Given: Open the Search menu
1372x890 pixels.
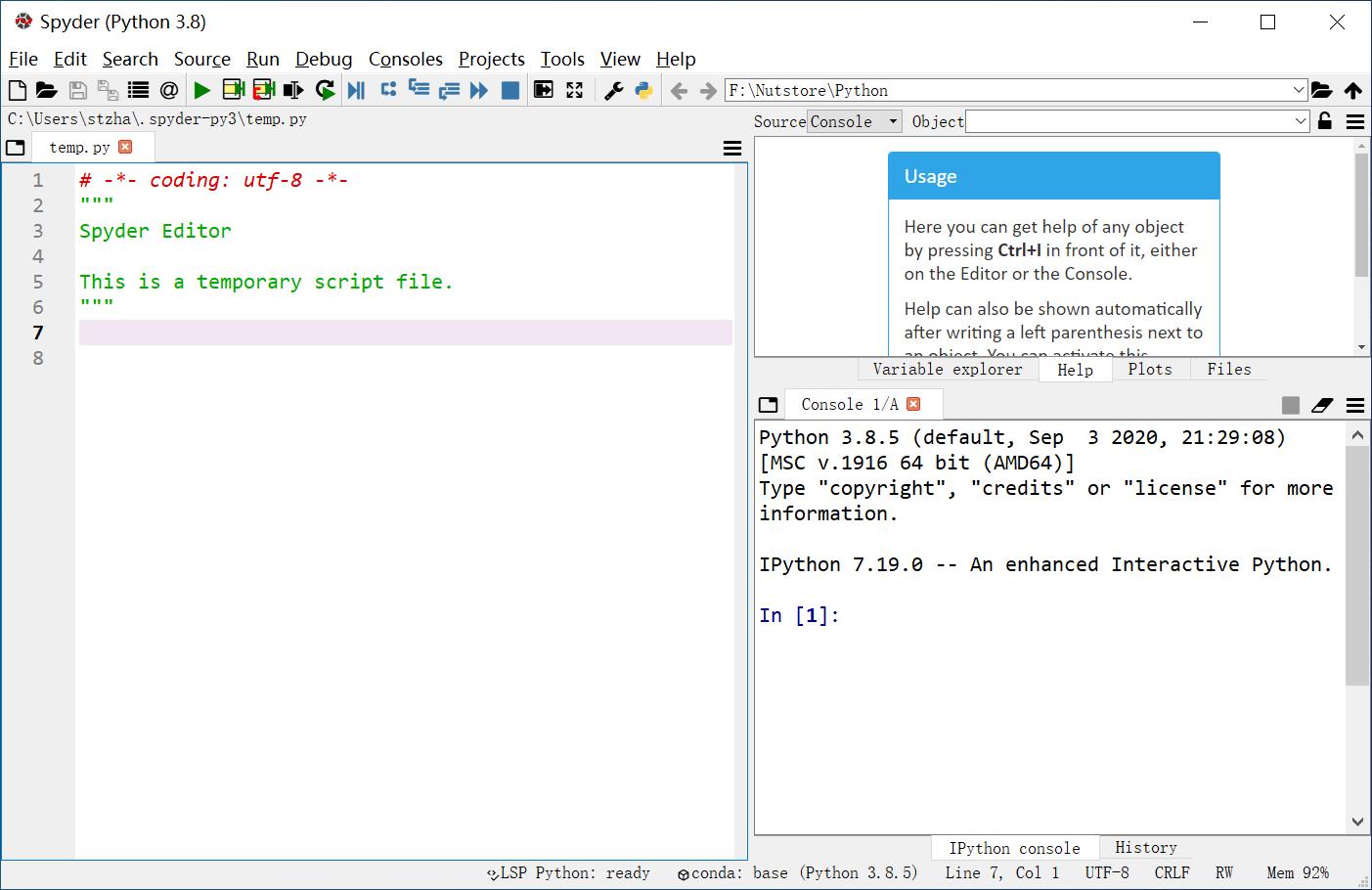Looking at the screenshot, I should [x=130, y=59].
